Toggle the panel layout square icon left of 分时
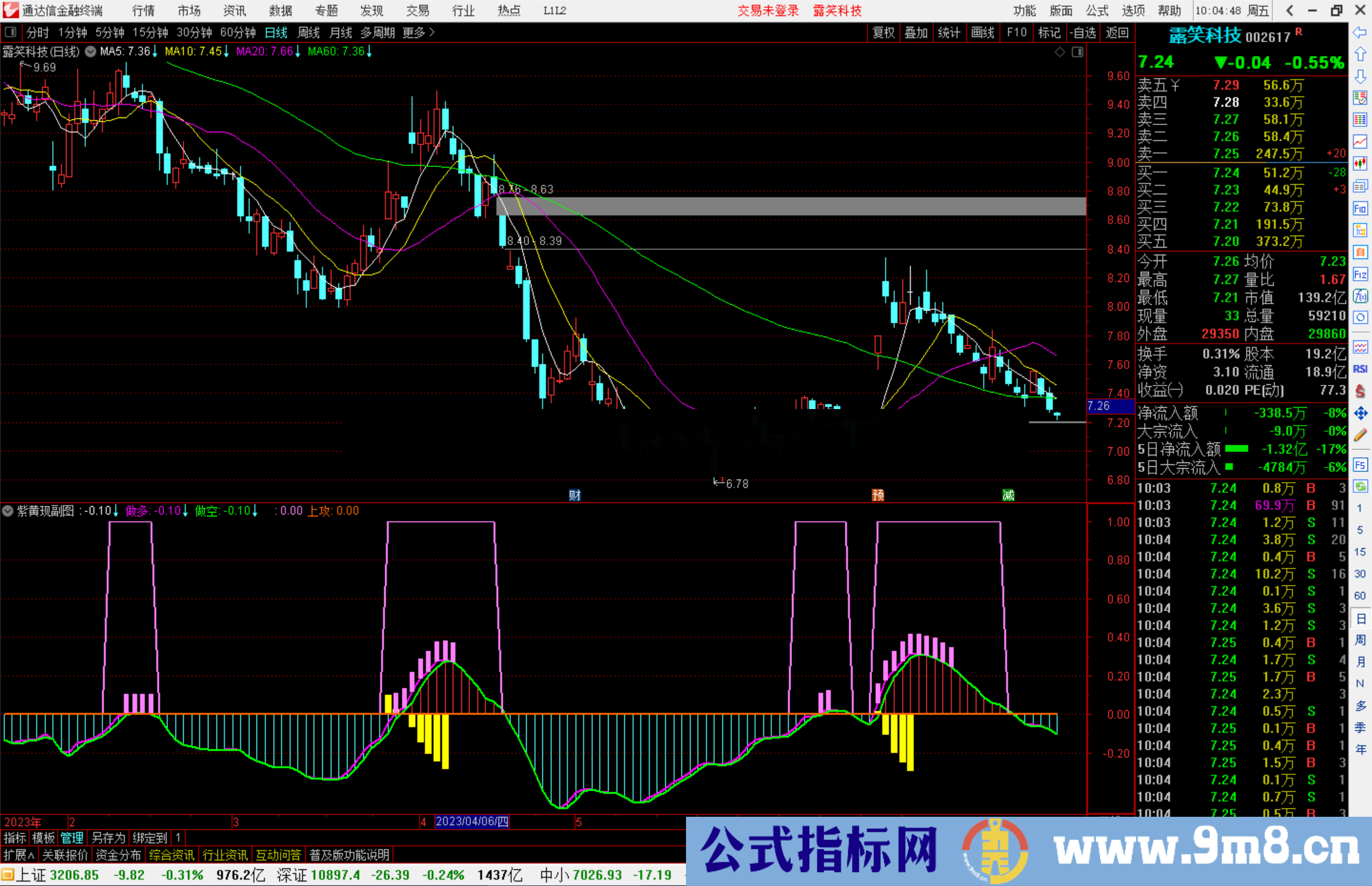The width and height of the screenshot is (1372, 886). tap(10, 32)
